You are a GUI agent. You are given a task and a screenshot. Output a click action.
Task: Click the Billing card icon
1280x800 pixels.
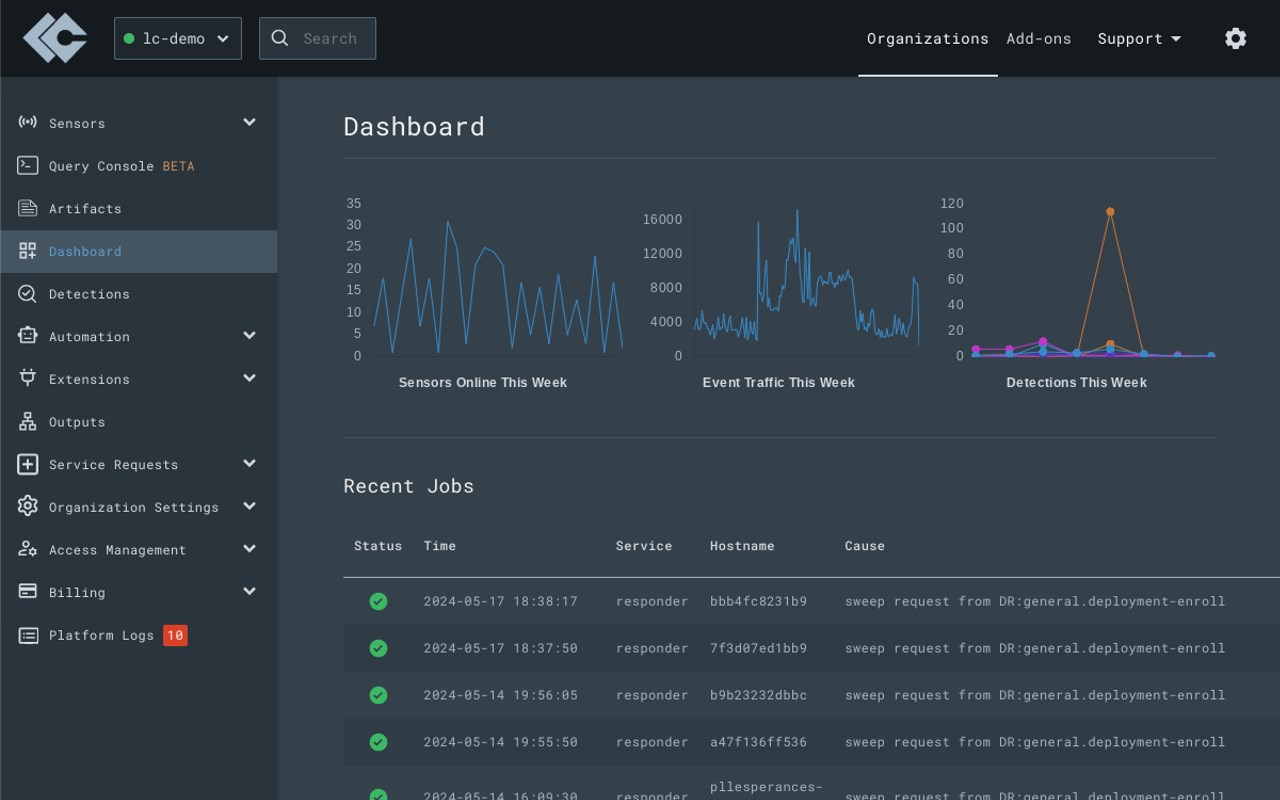pos(28,592)
